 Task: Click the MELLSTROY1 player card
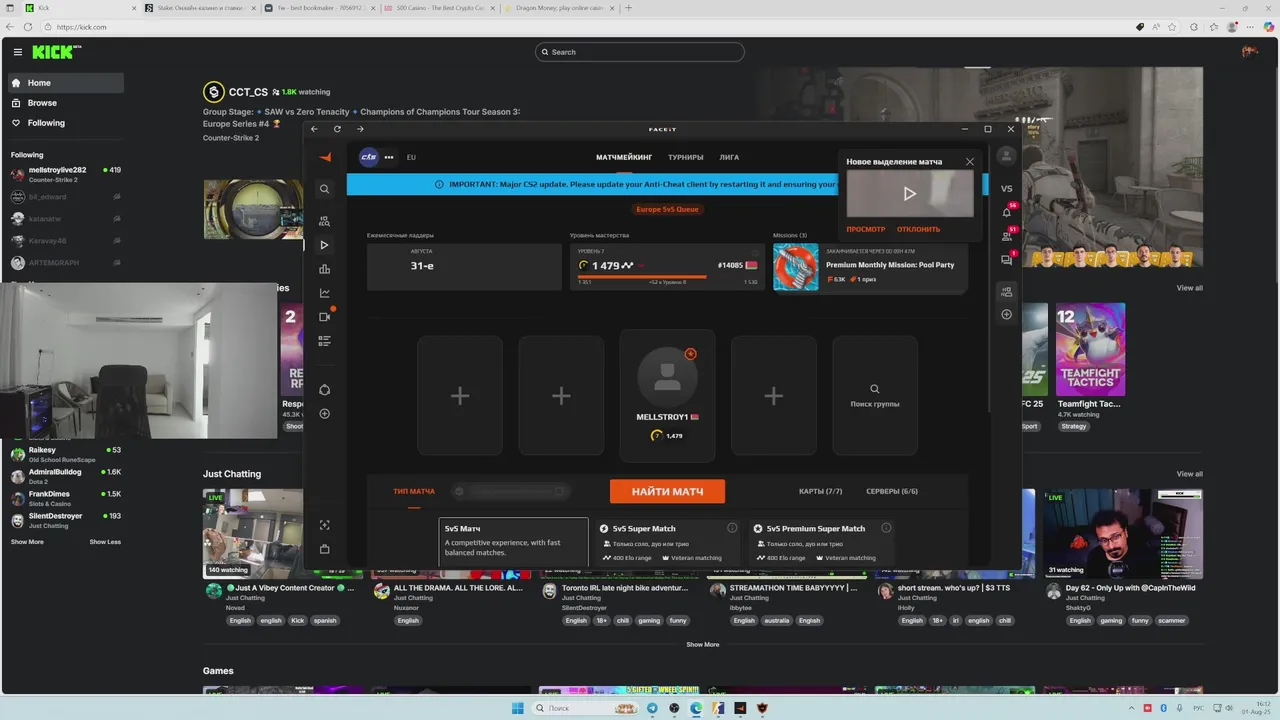(x=667, y=396)
